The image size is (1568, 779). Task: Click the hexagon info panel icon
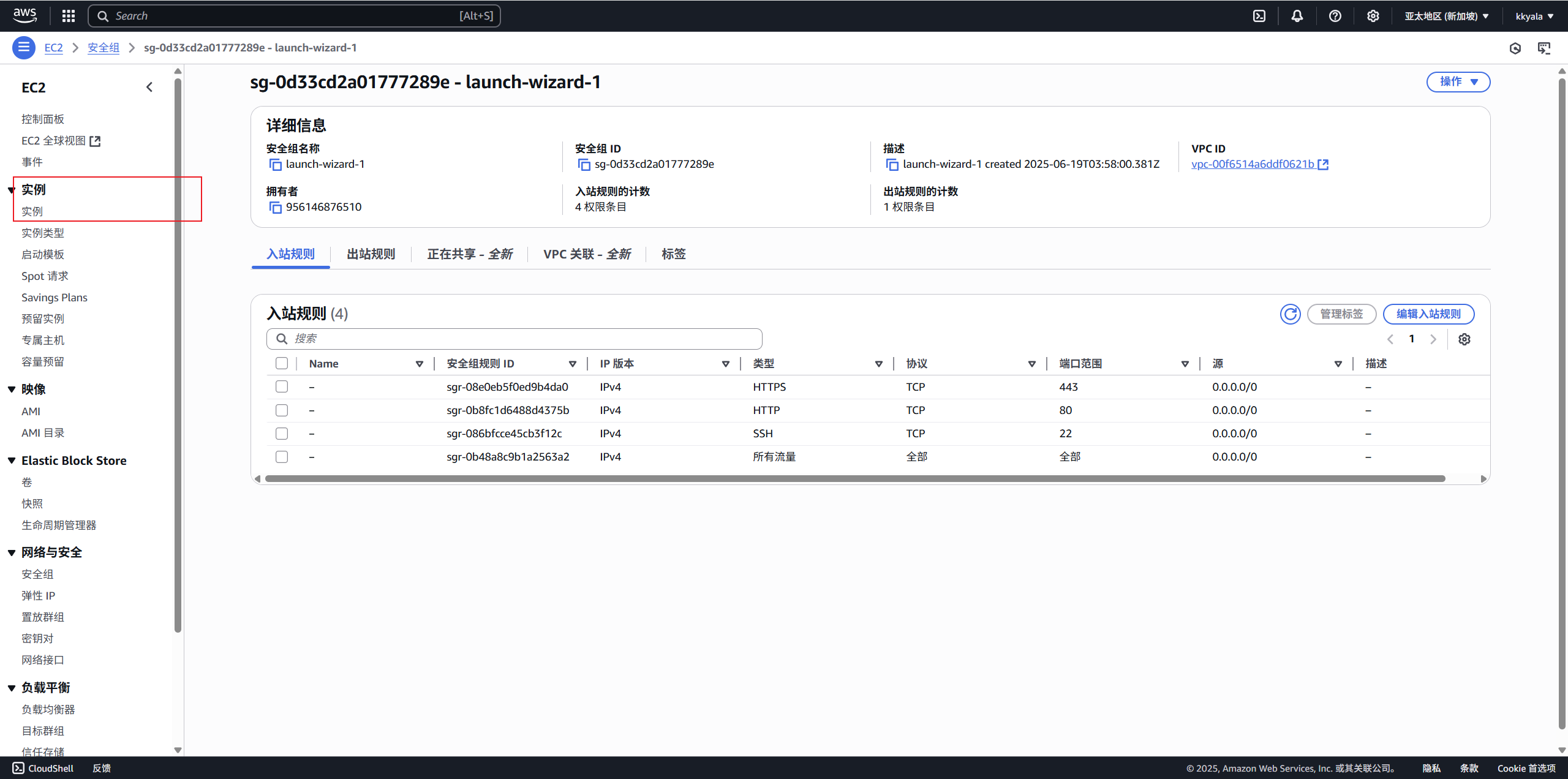pos(1515,48)
